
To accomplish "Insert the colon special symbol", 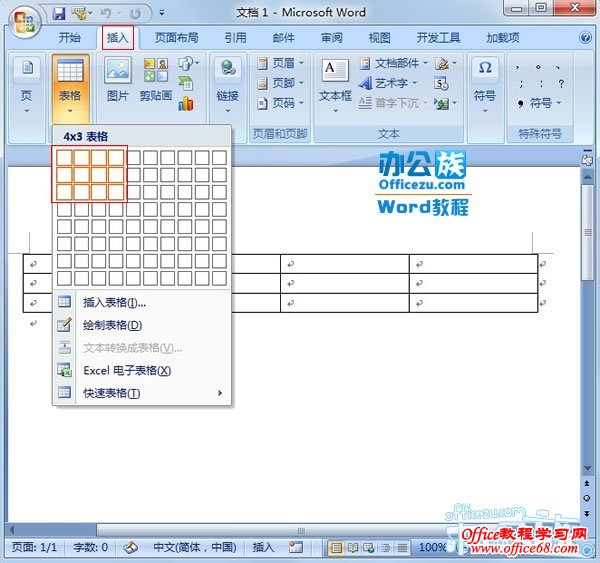I will point(541,83).
